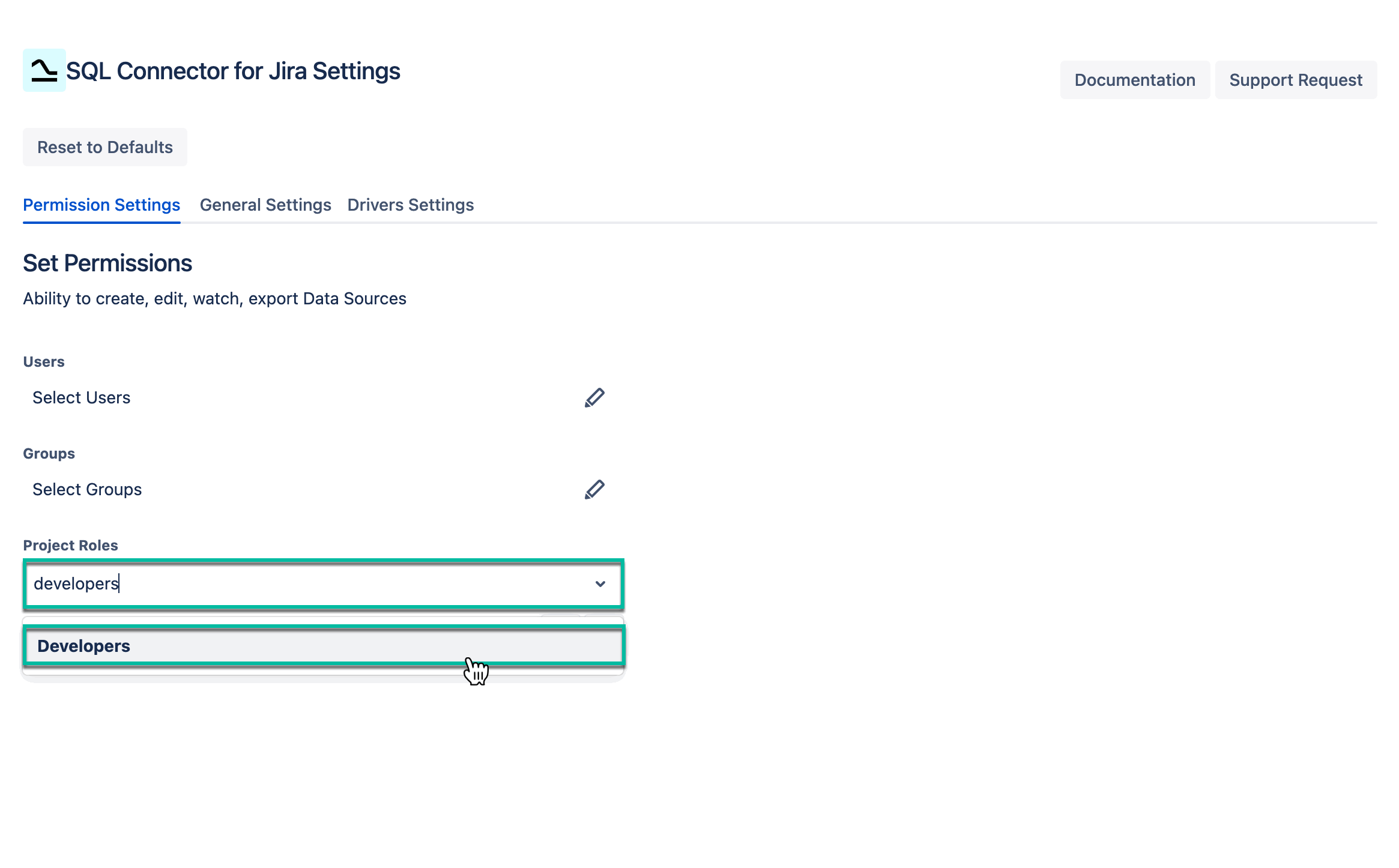The image size is (1399, 868).
Task: Switch to the General Settings tab
Action: [265, 205]
